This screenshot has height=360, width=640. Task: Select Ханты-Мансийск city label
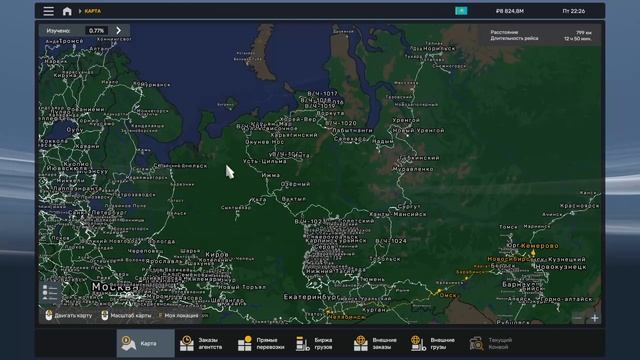398,214
